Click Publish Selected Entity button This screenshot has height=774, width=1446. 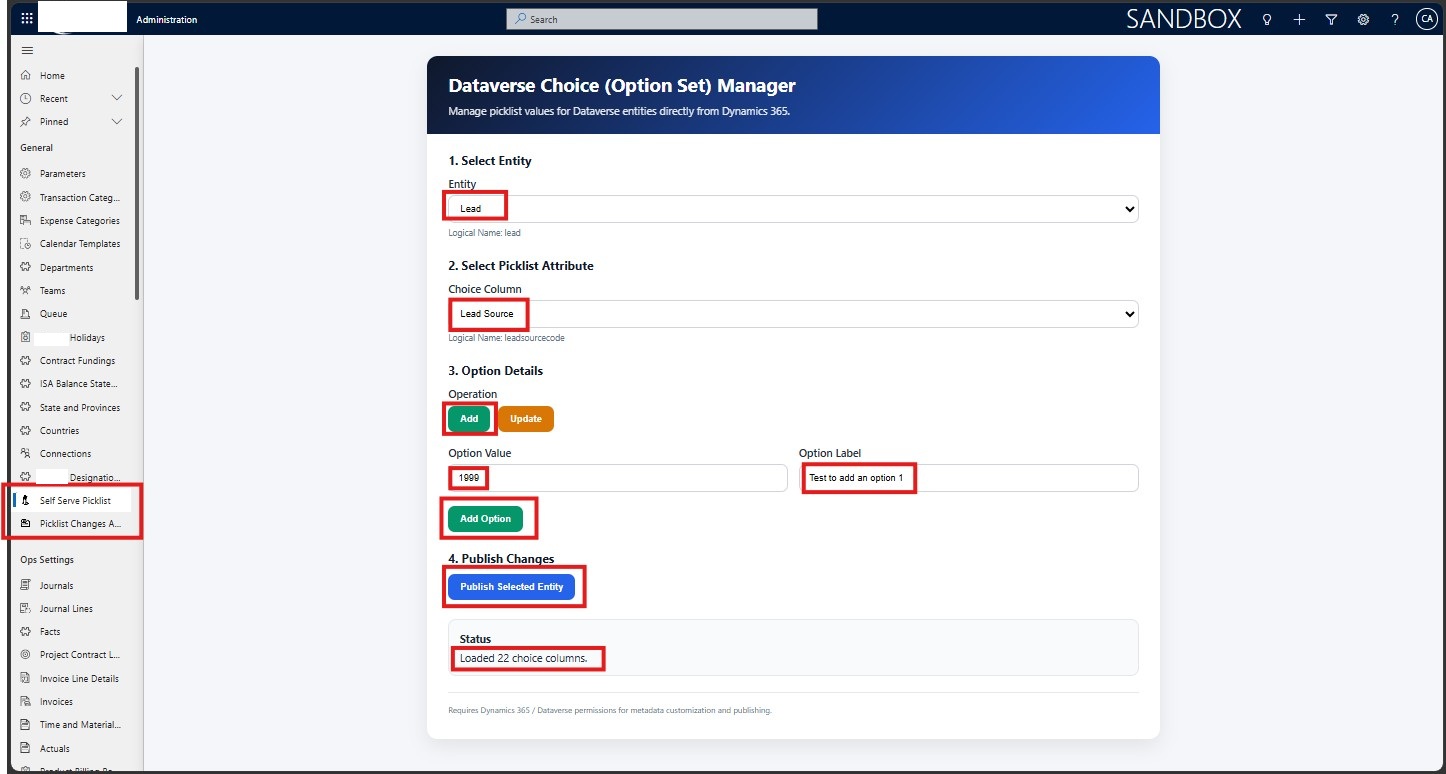point(511,587)
